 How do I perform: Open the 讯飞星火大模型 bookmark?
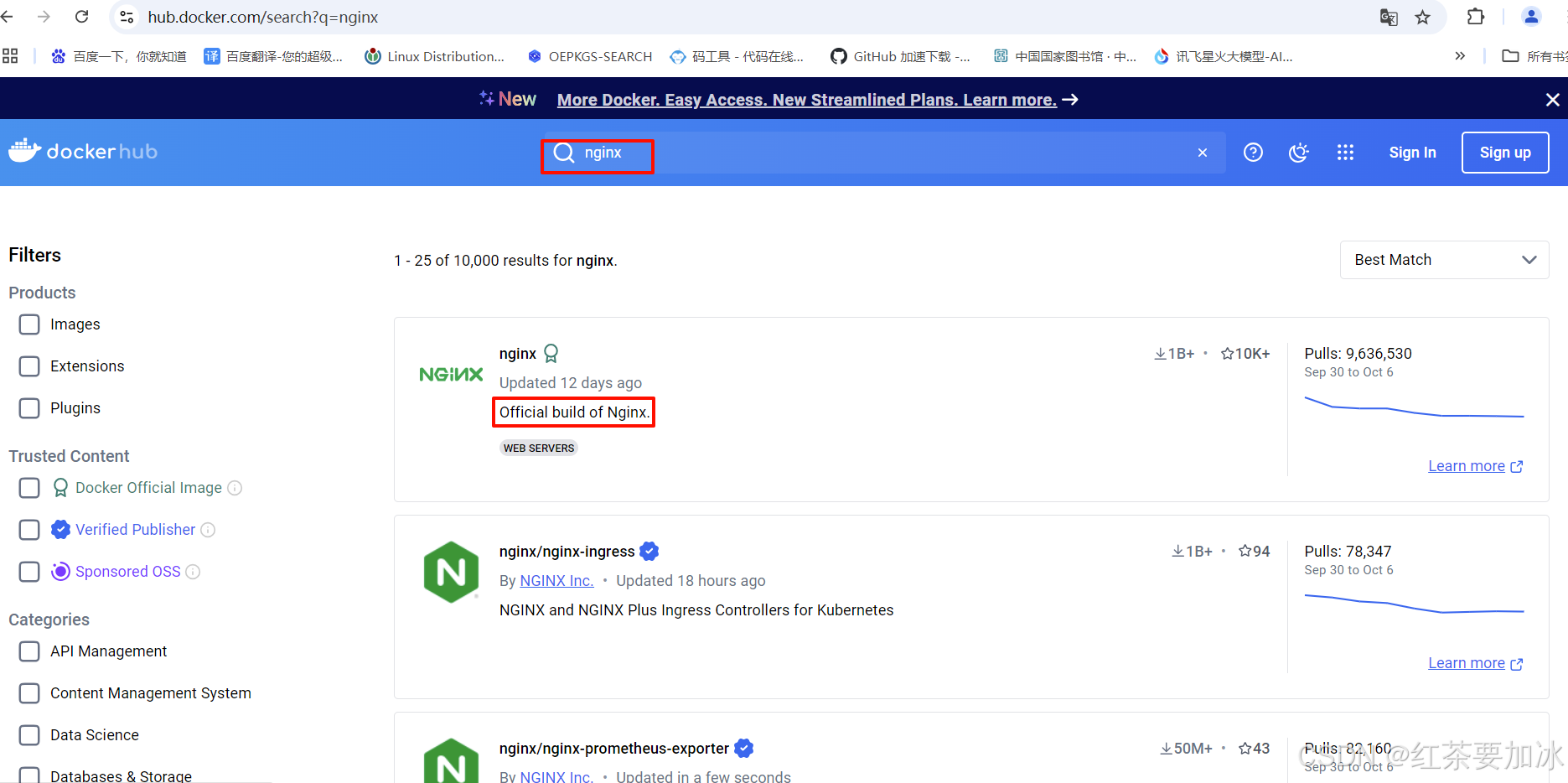pyautogui.click(x=1224, y=56)
